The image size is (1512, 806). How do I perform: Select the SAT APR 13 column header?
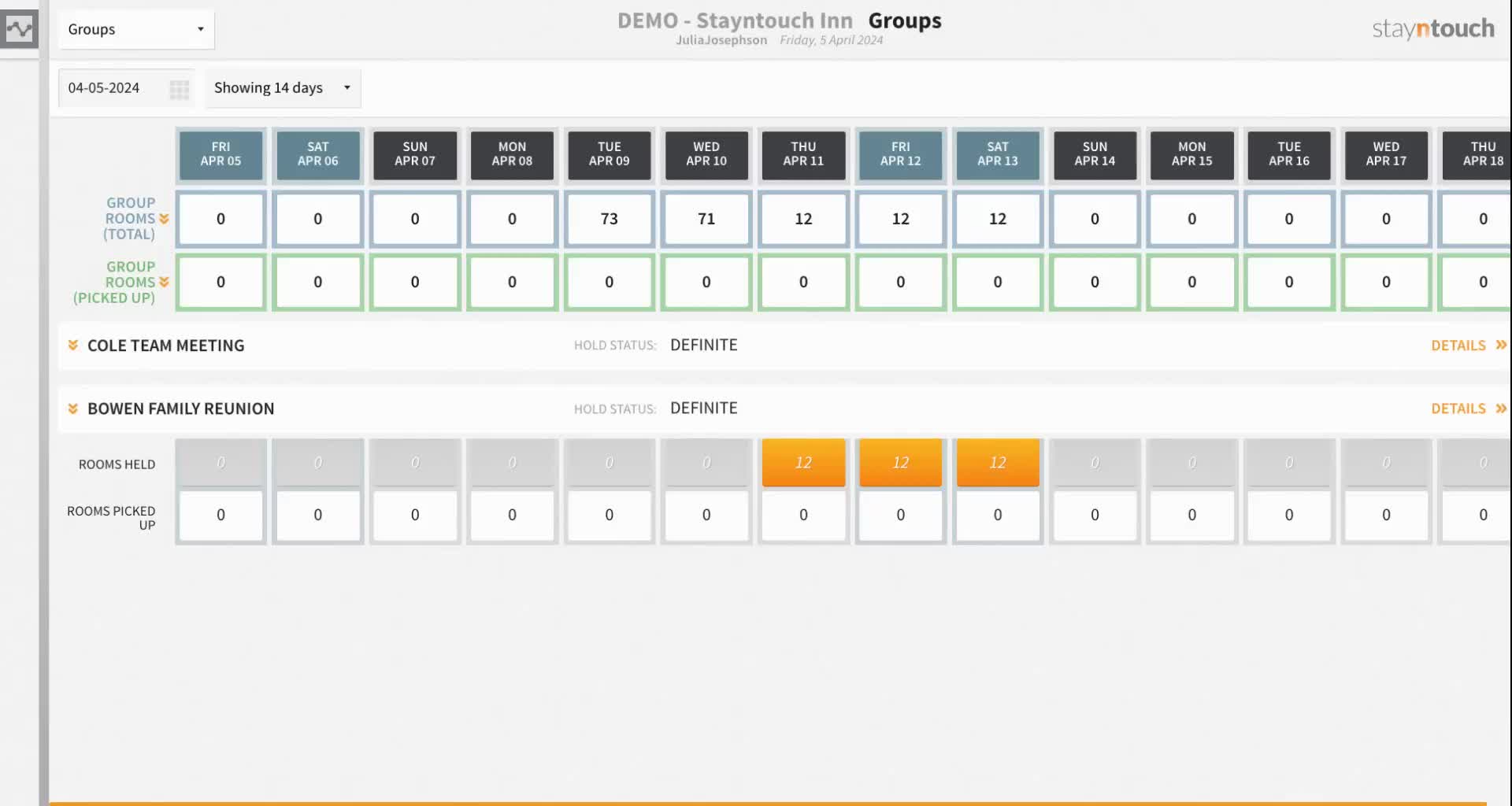[998, 154]
